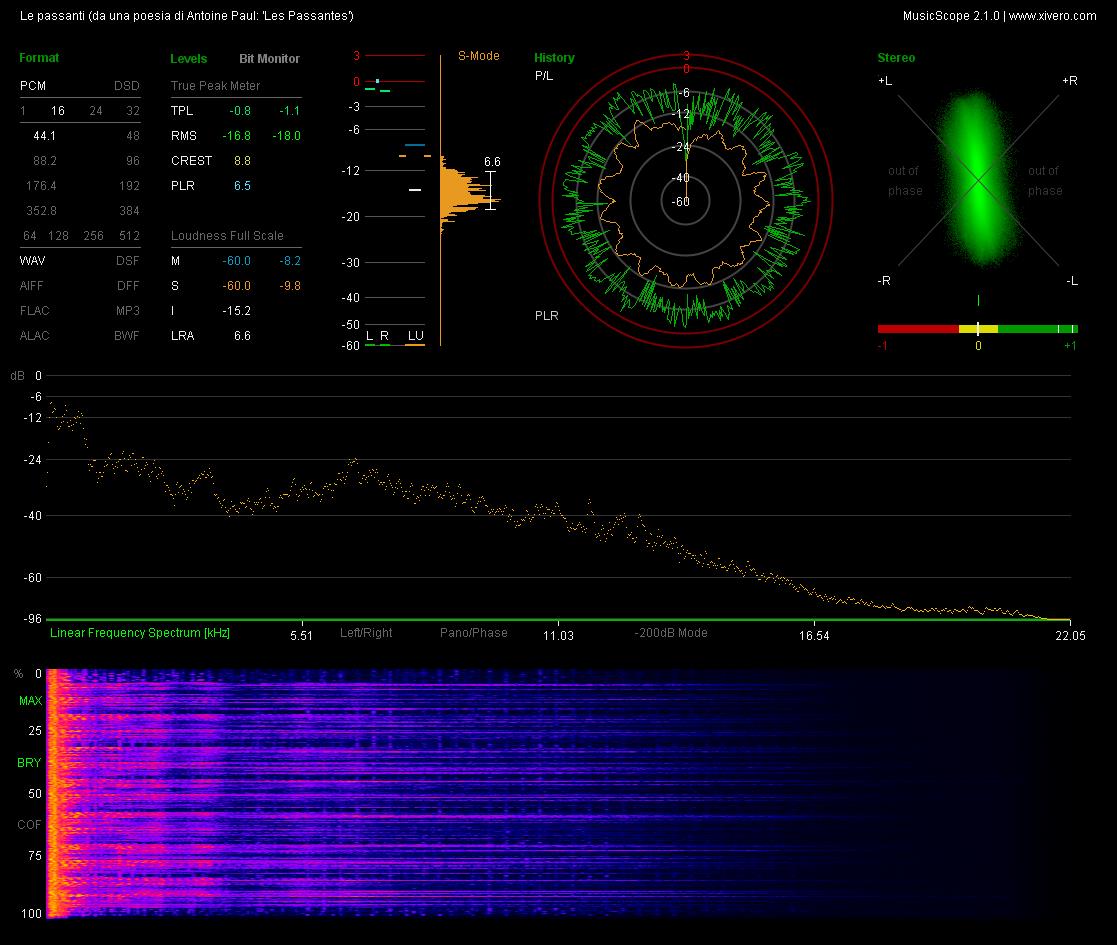The width and height of the screenshot is (1117, 945).
Task: Click the green stereo vectorscope display
Action: click(x=978, y=179)
